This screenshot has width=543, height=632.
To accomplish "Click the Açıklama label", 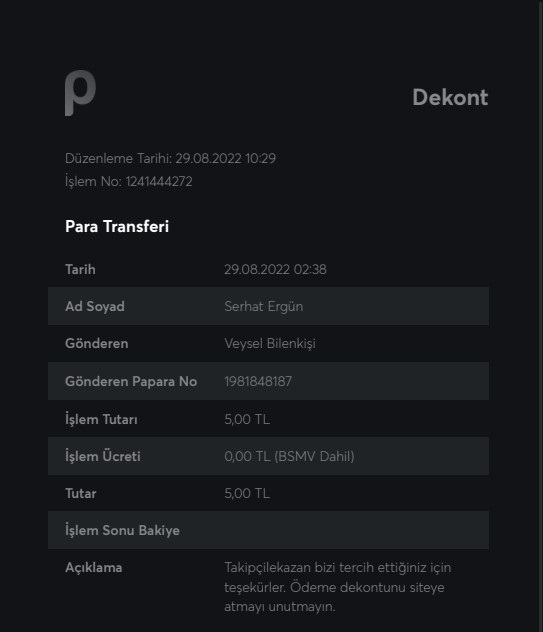I will pos(94,568).
